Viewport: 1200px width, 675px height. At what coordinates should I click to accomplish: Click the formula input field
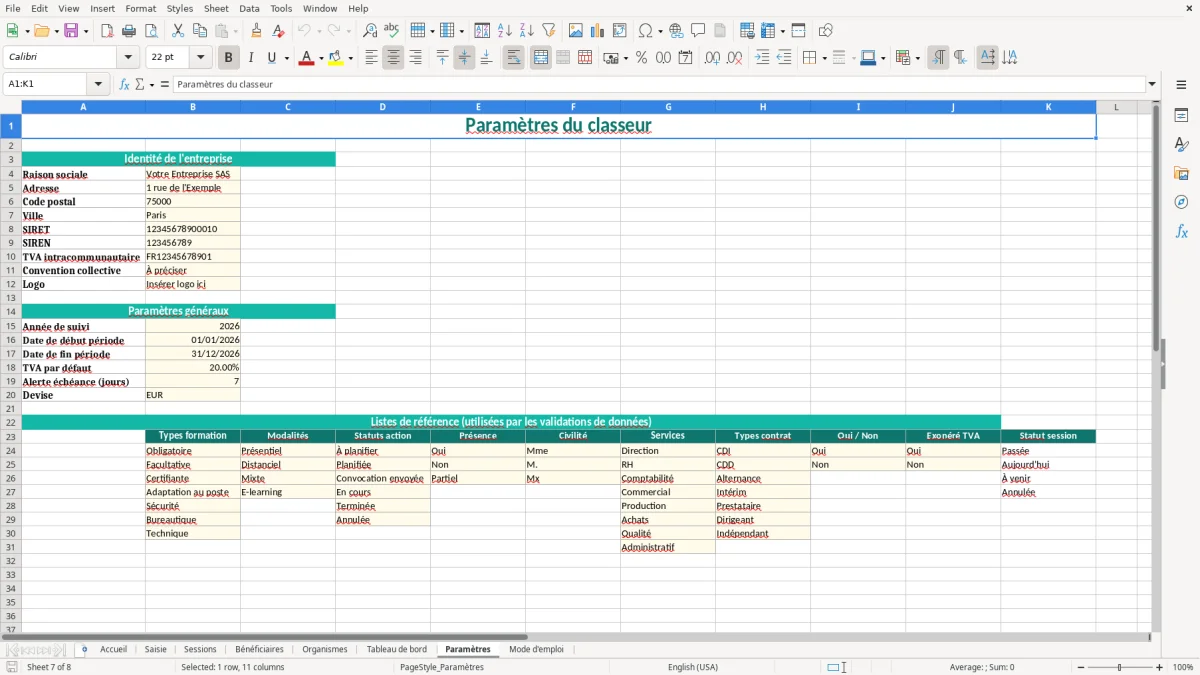click(658, 84)
